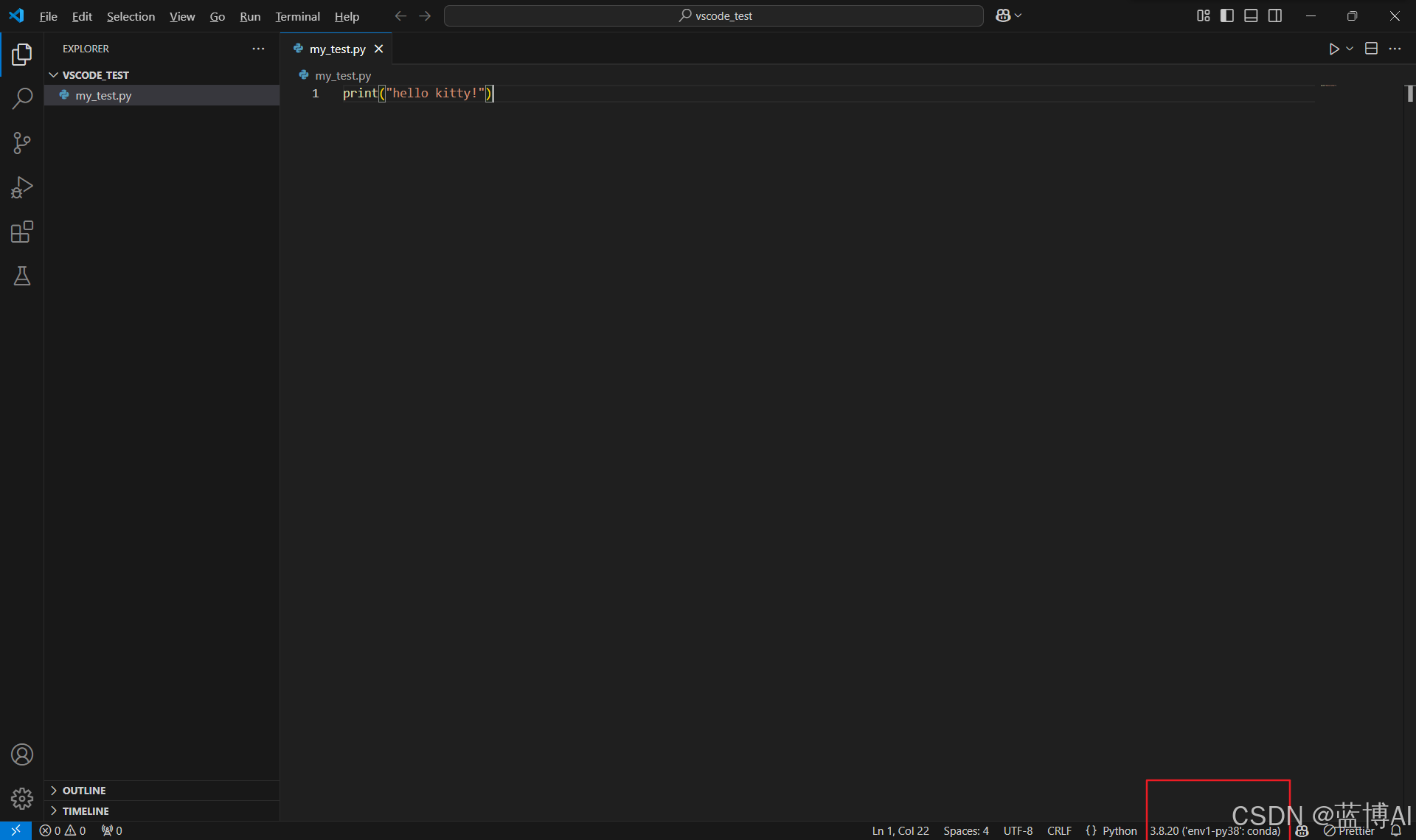Viewport: 1416px width, 840px height.
Task: Click the CRLF end-of-line indicator
Action: 1059,830
